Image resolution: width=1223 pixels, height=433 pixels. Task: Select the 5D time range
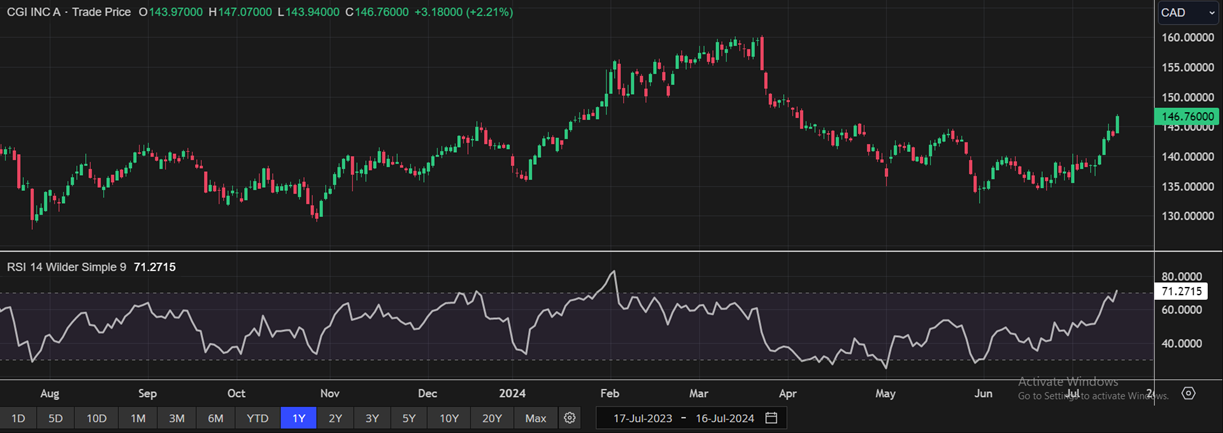(x=56, y=418)
